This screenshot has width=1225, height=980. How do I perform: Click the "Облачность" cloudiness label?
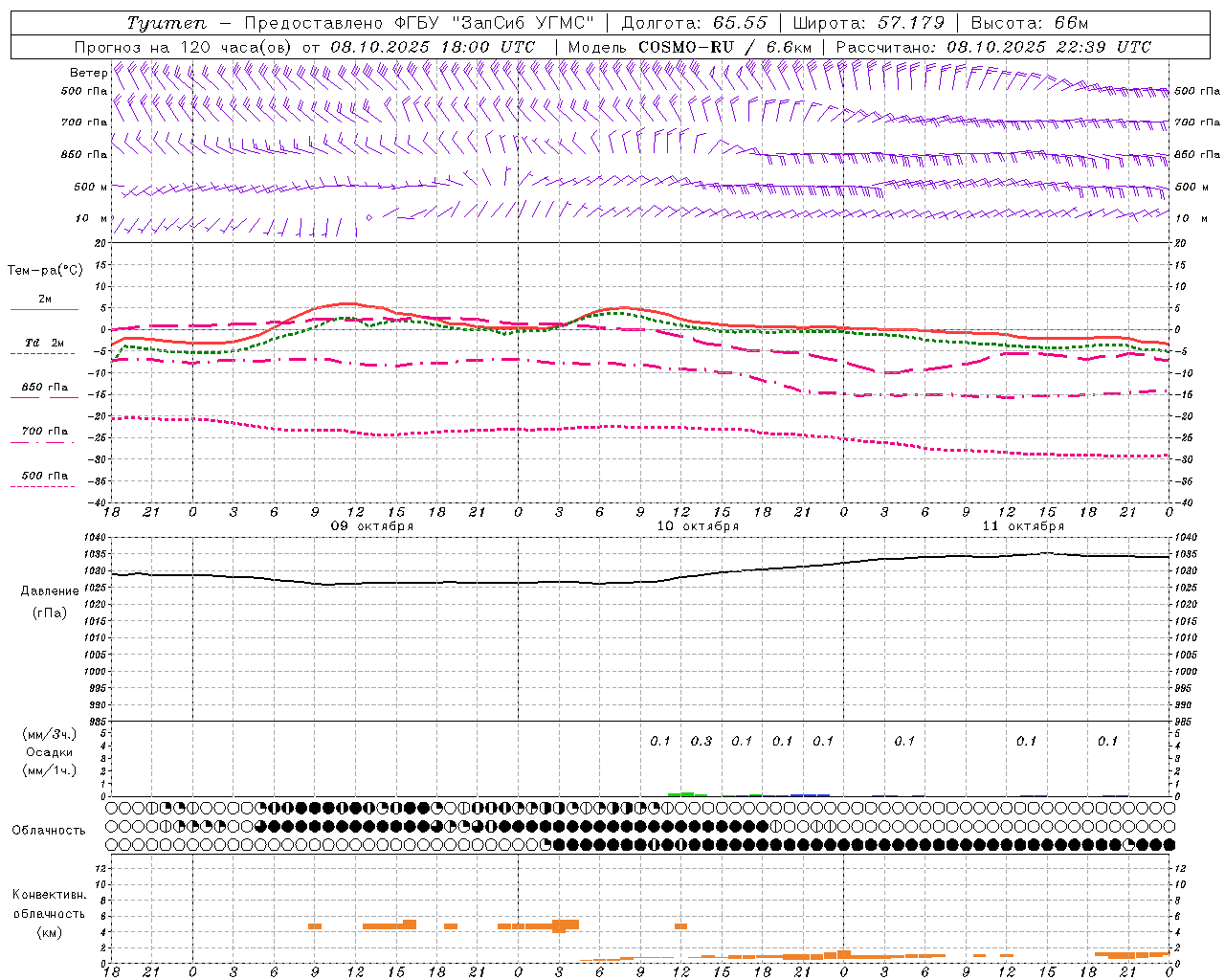pos(49,831)
